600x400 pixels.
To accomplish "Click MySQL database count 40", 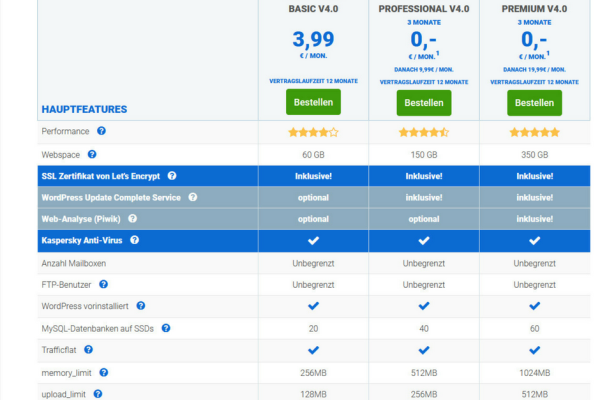I will click(x=424, y=328).
